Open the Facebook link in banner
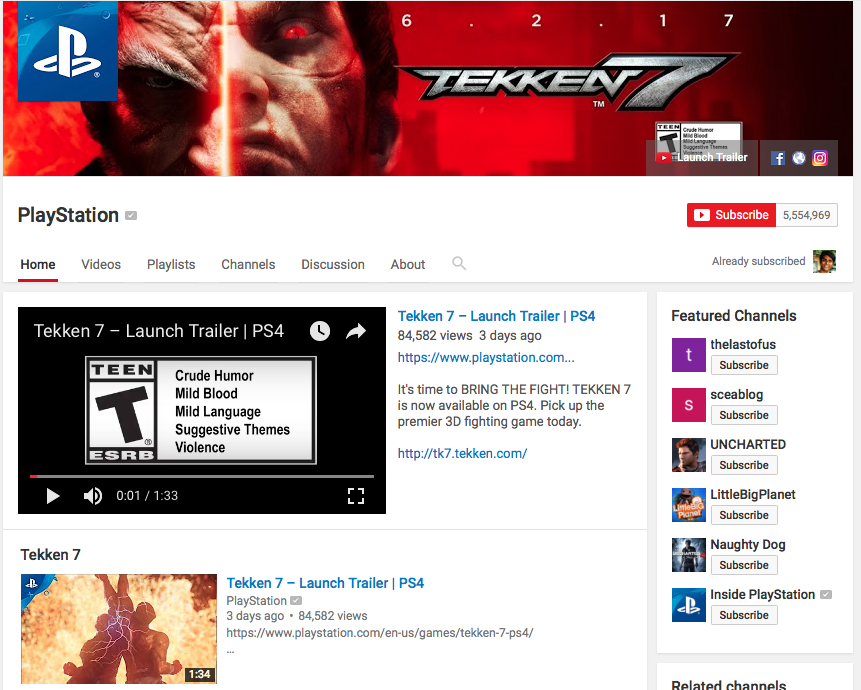Image resolution: width=861 pixels, height=690 pixels. (778, 158)
